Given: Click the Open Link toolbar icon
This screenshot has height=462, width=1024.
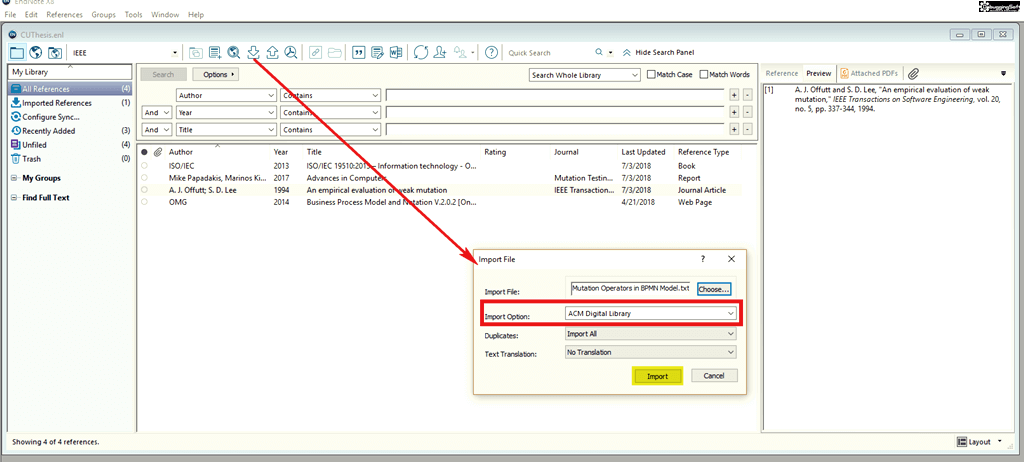Looking at the screenshot, I should click(x=315, y=53).
